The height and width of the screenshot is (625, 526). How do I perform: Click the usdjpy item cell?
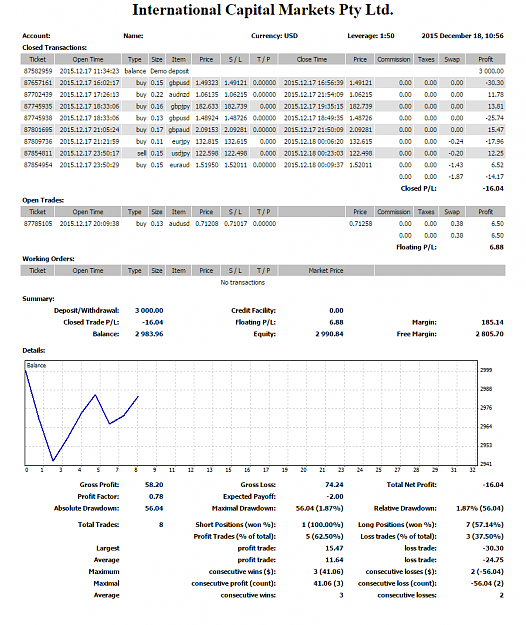180,153
